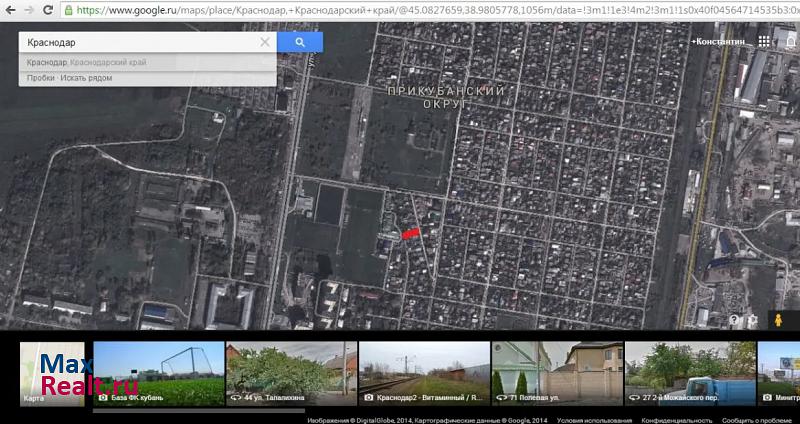Select the yellow Pegman Street View icon
This screenshot has height=424, width=800.
coord(777,320)
